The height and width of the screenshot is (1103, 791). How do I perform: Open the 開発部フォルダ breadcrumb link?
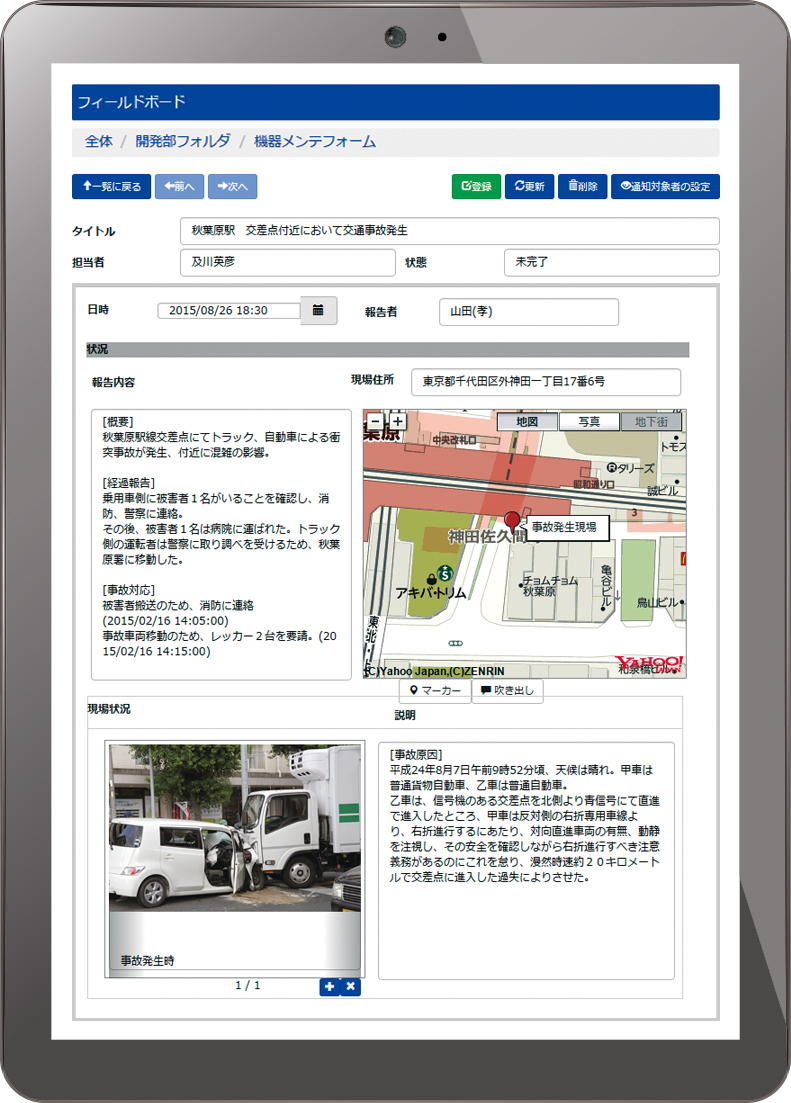tap(182, 141)
